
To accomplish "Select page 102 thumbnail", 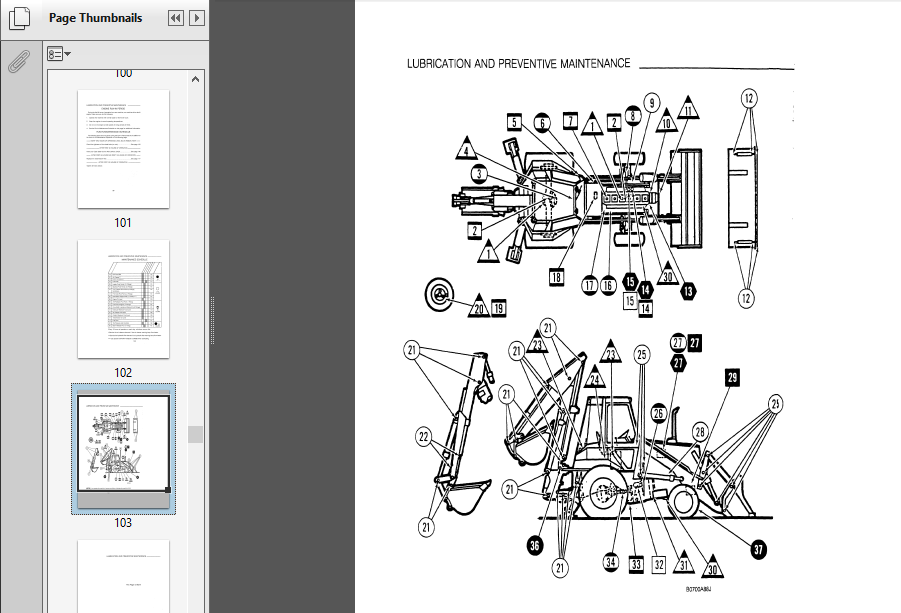I will [124, 299].
